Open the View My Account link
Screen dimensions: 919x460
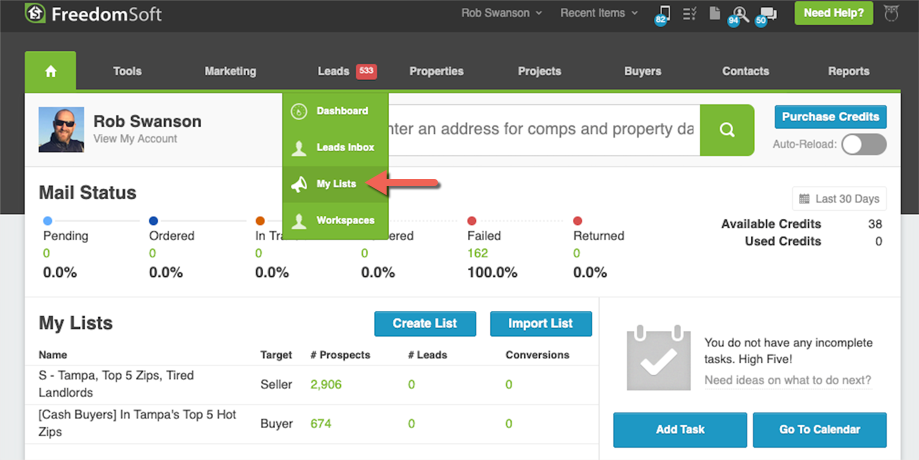point(135,139)
